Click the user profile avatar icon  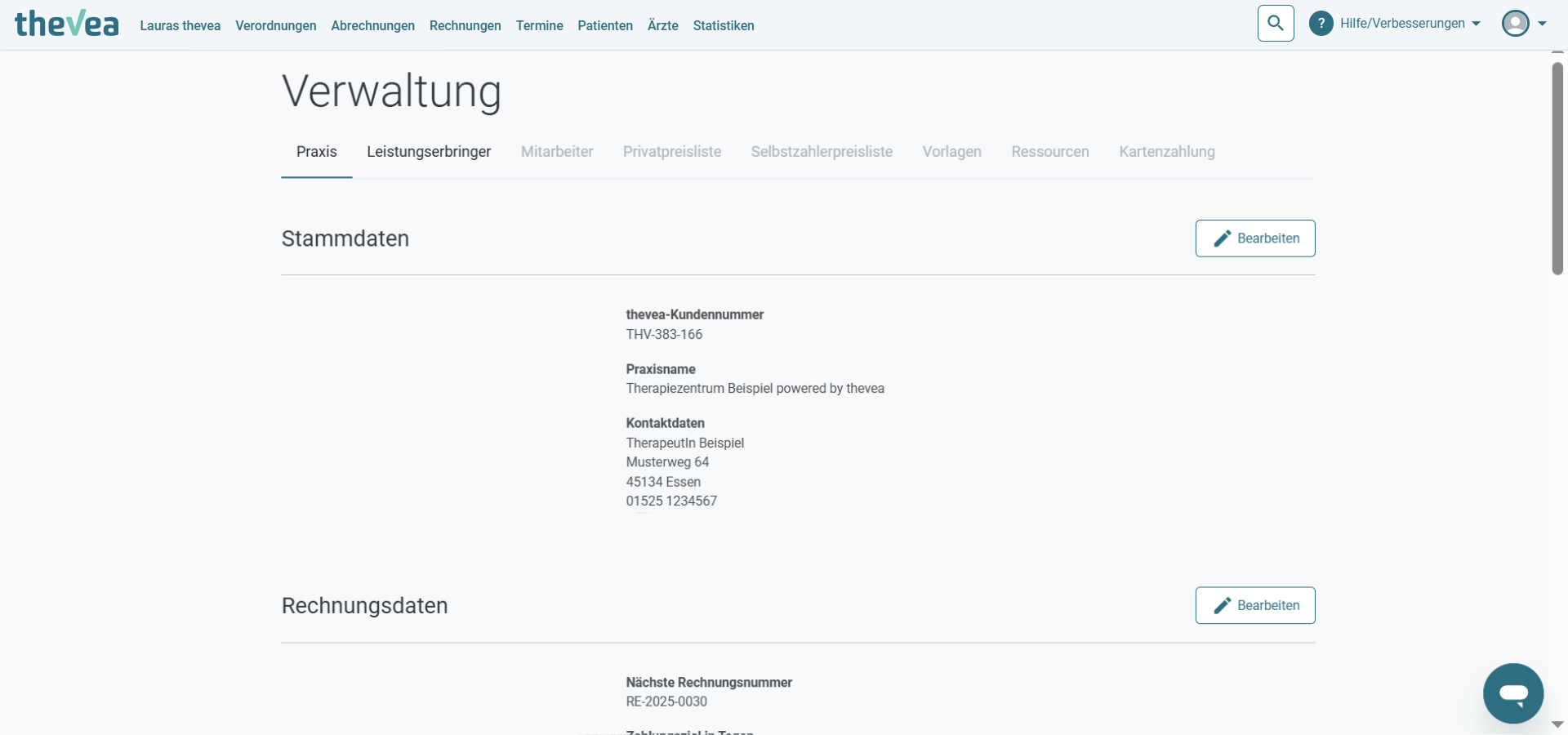click(1515, 24)
